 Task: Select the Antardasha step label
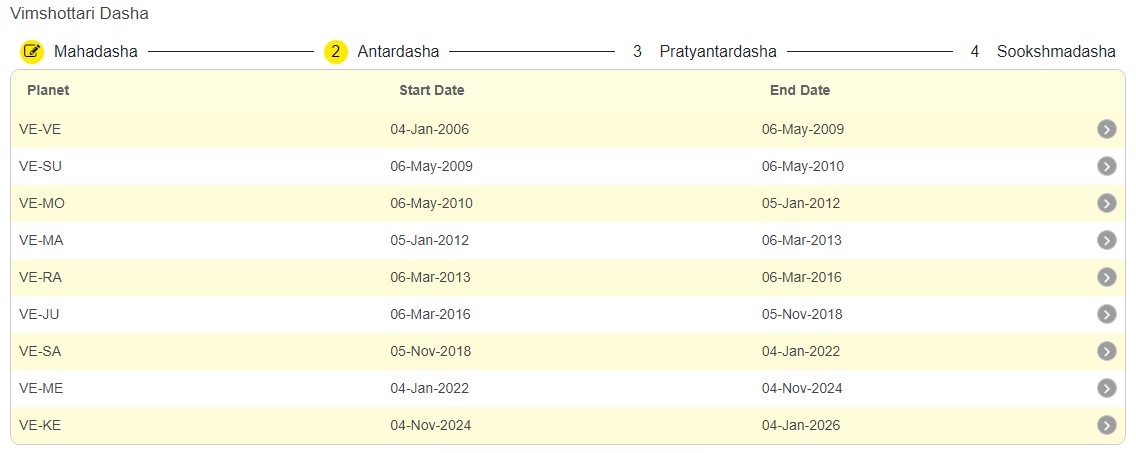pyautogui.click(x=398, y=51)
